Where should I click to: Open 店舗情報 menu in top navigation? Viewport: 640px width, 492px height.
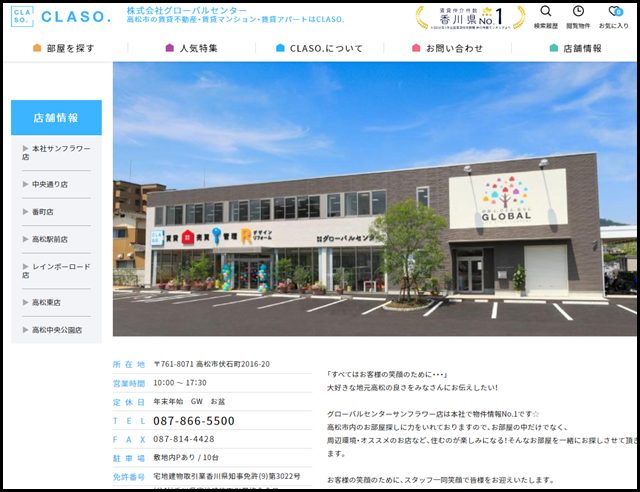coord(576,48)
